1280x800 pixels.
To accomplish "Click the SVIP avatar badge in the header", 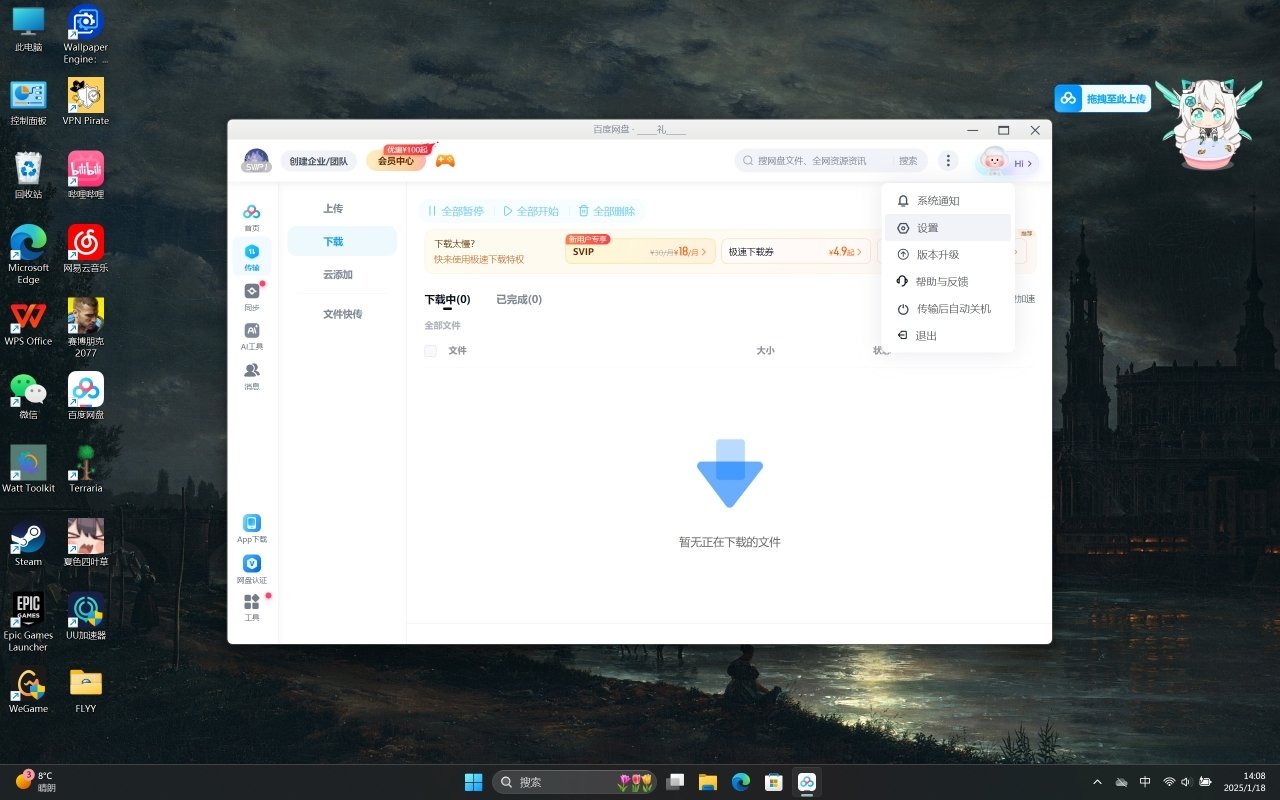I will [256, 161].
